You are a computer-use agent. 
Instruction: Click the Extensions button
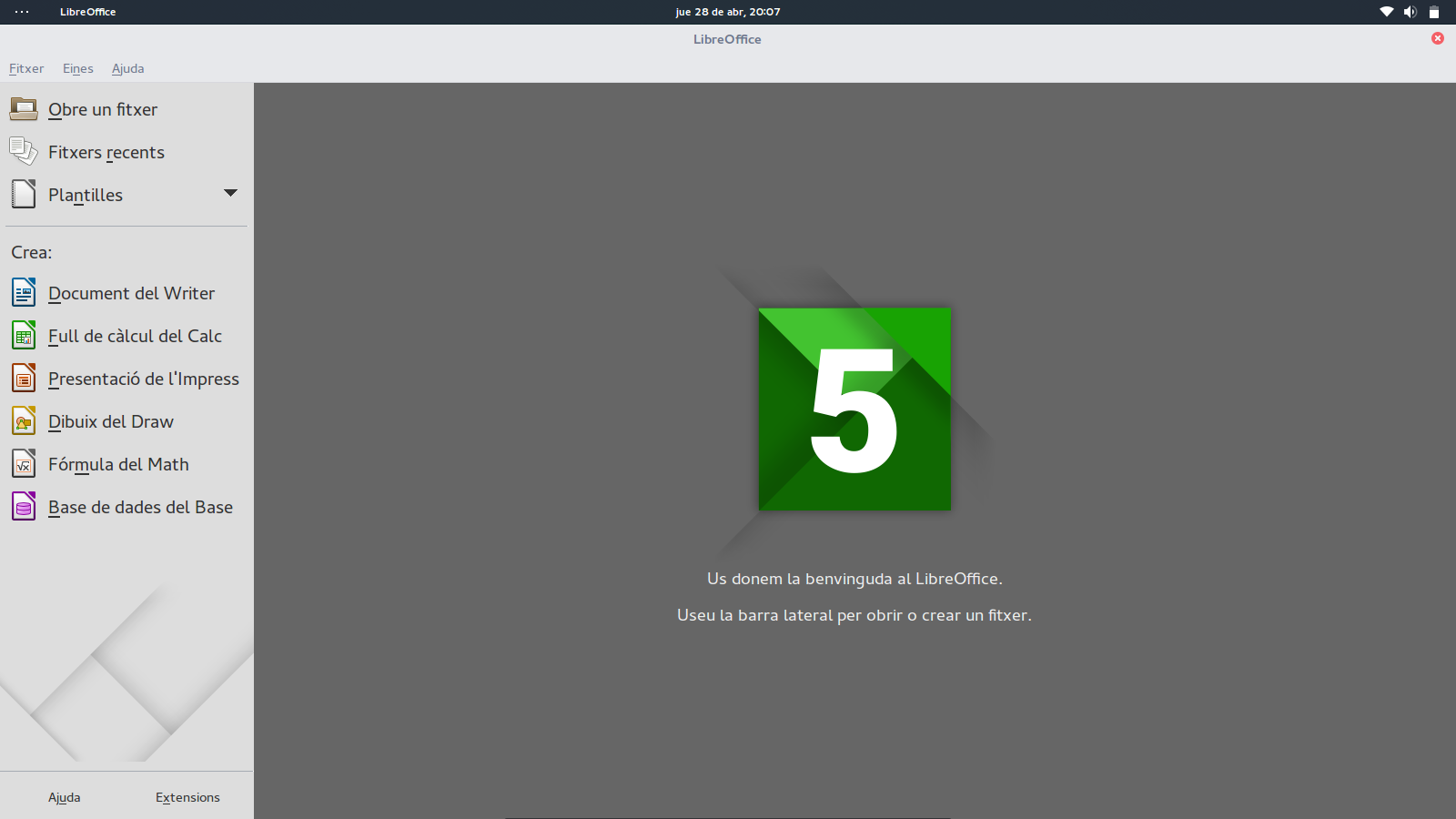coord(187,797)
